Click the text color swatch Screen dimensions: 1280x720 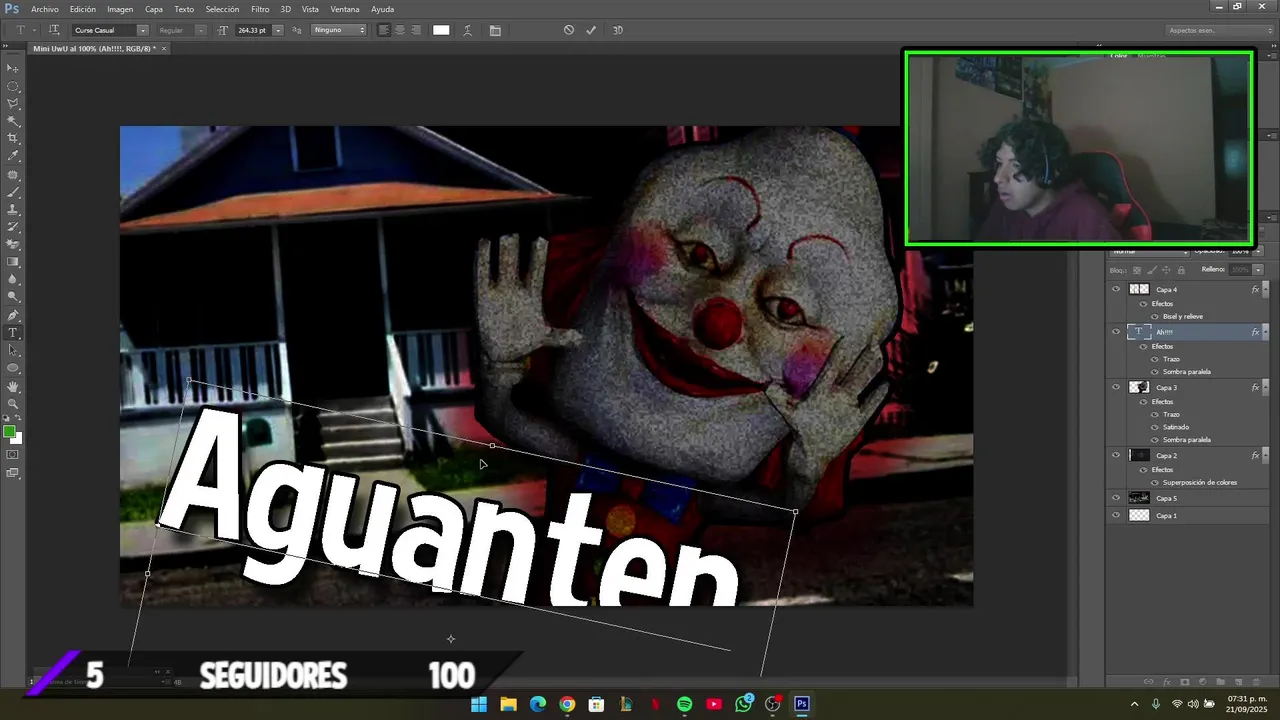coord(441,30)
